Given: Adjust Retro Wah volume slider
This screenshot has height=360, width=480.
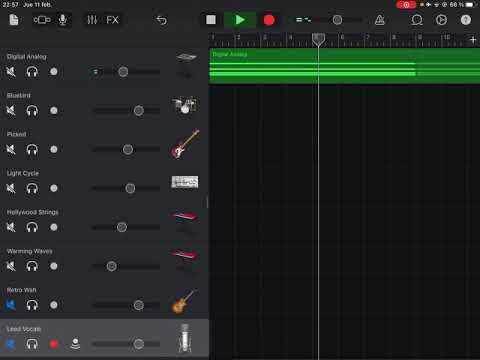Looking at the screenshot, I should 139,305.
